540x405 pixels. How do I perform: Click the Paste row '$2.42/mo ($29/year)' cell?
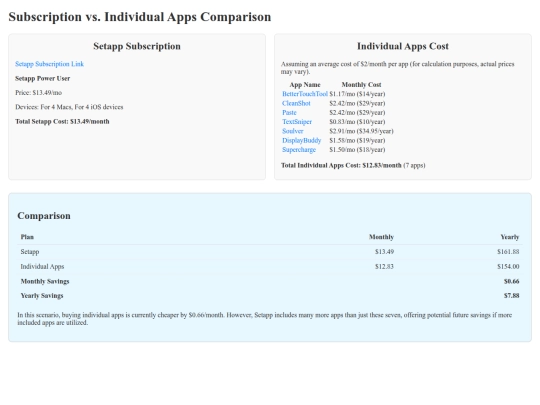(357, 112)
